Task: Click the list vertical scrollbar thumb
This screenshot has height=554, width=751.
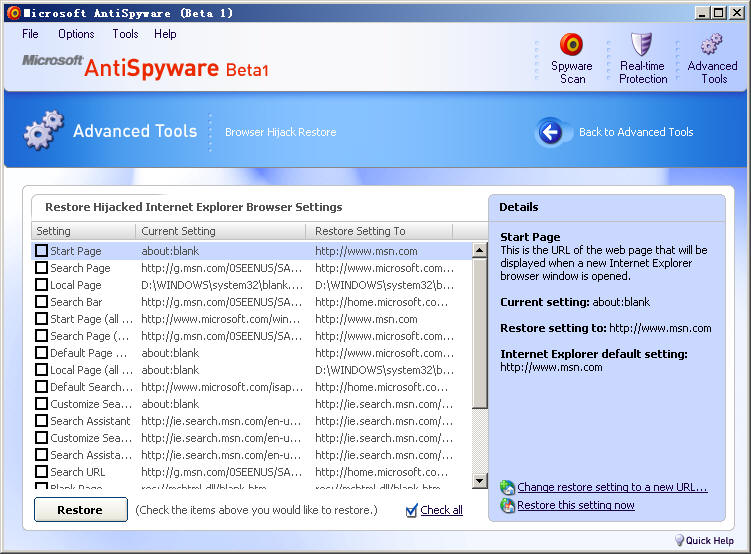Action: (x=479, y=333)
